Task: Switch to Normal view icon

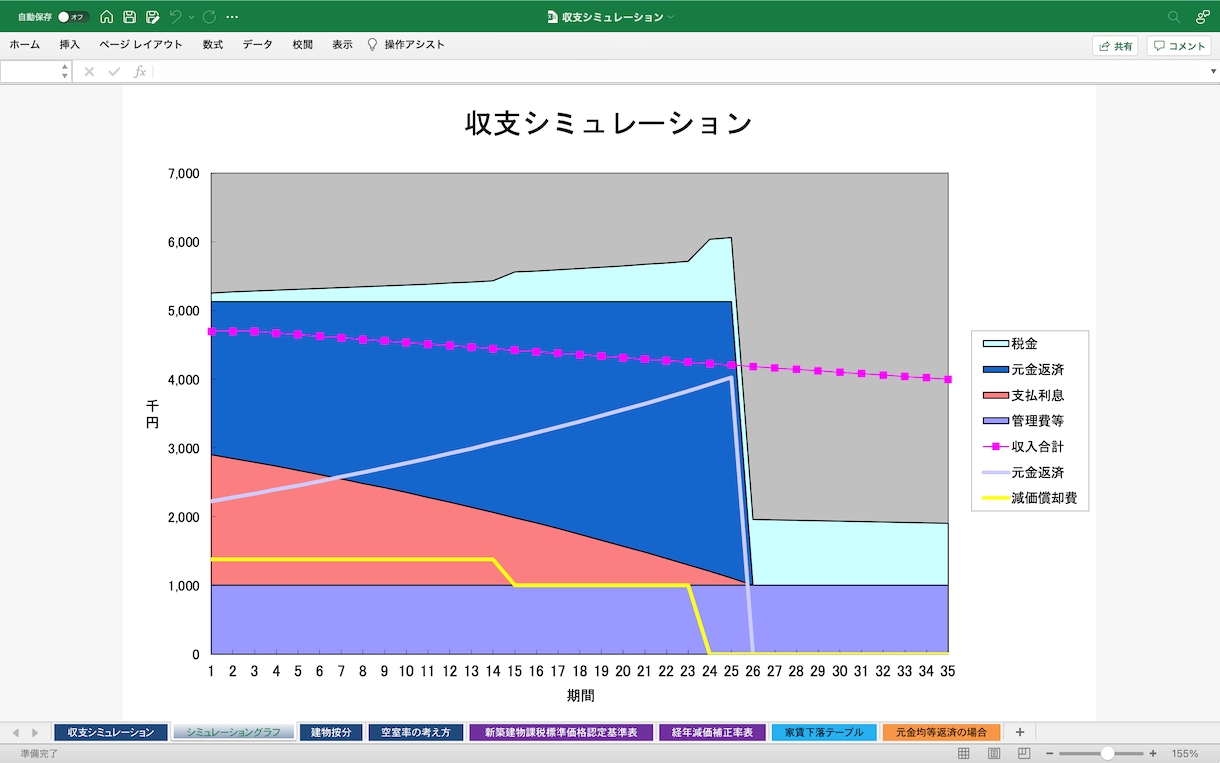Action: [x=964, y=754]
